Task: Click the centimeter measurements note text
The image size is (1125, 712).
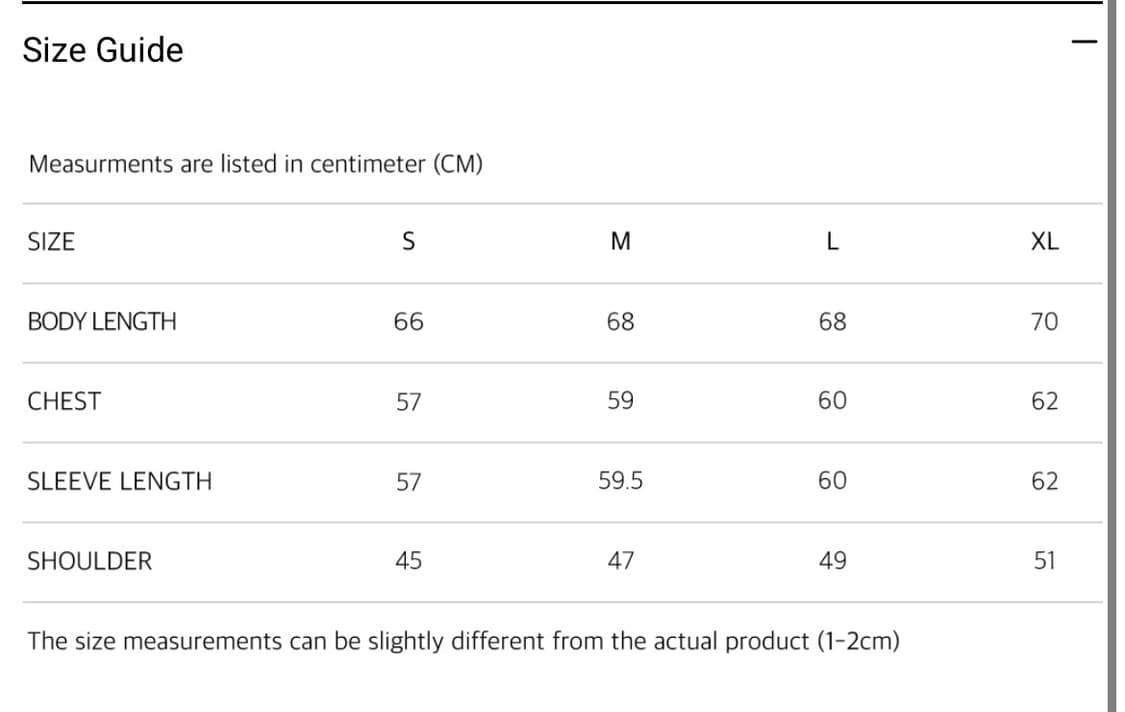Action: (x=256, y=164)
